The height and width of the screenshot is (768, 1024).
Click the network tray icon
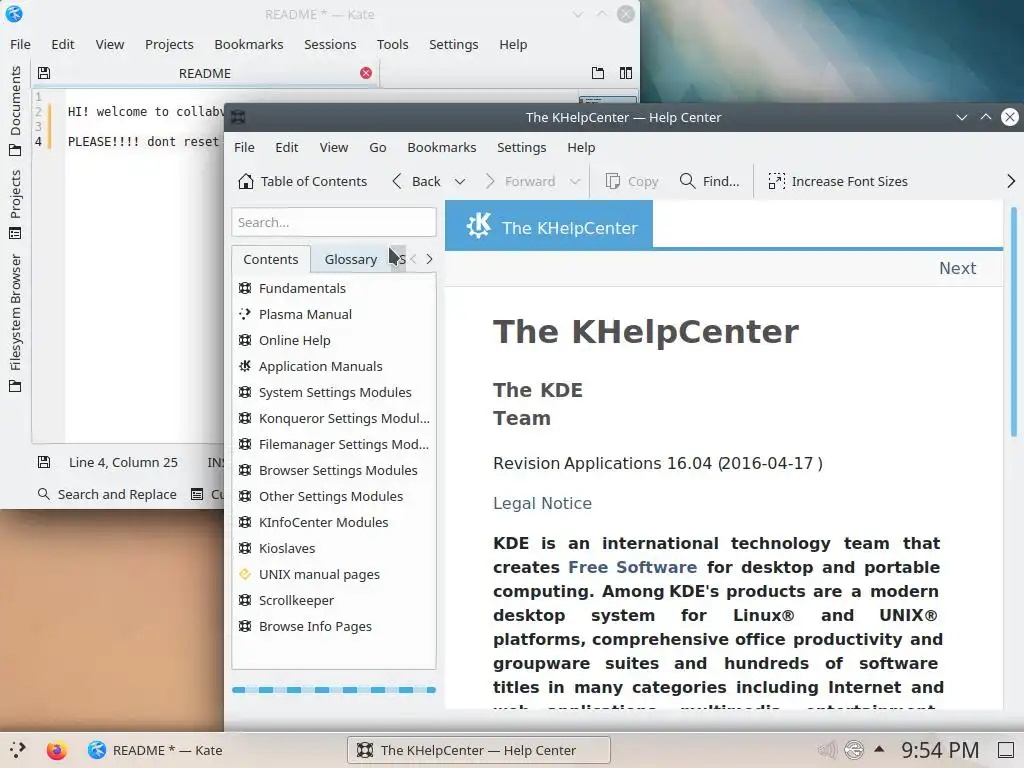coord(854,750)
